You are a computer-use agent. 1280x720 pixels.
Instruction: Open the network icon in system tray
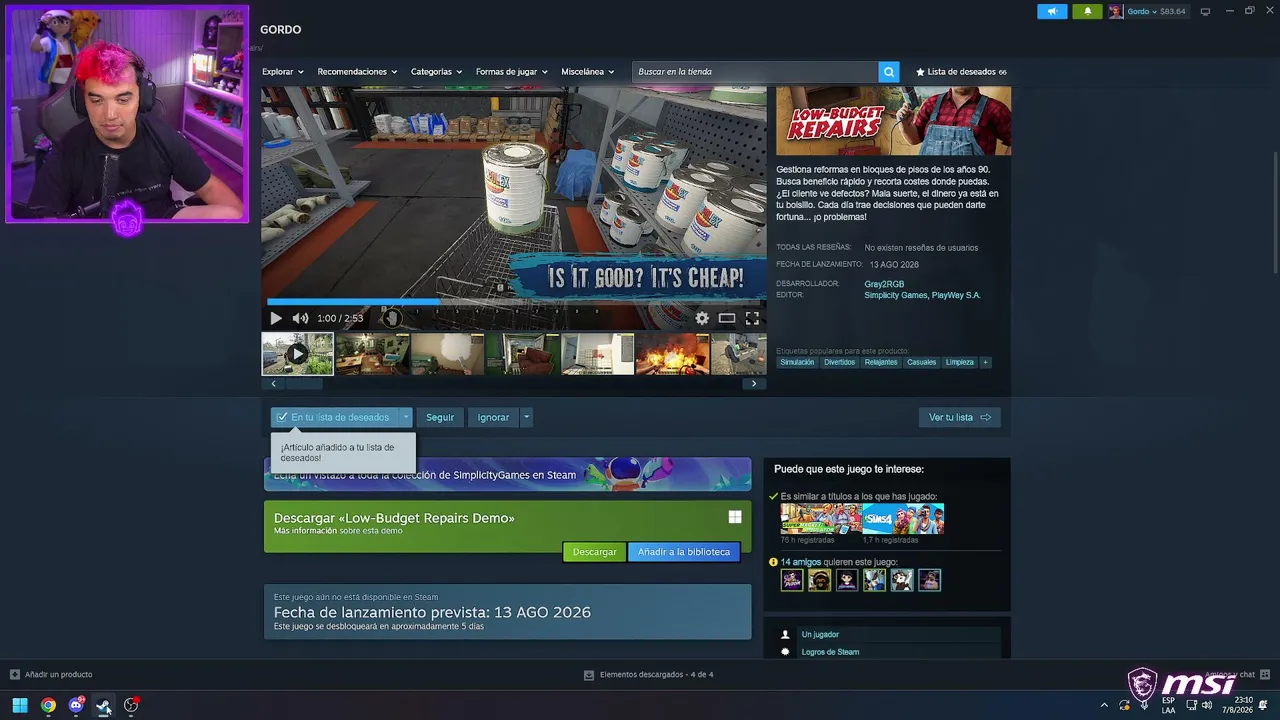tap(1191, 705)
